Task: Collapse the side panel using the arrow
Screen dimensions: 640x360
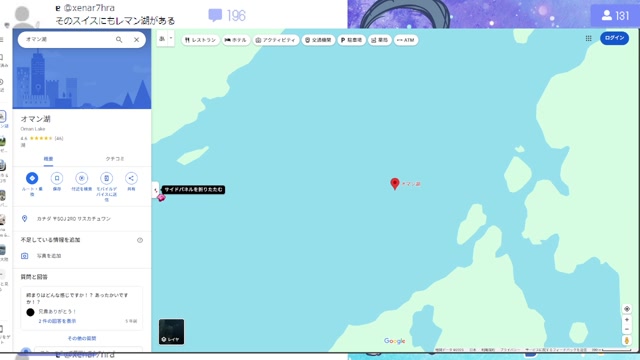Action: coord(156,190)
